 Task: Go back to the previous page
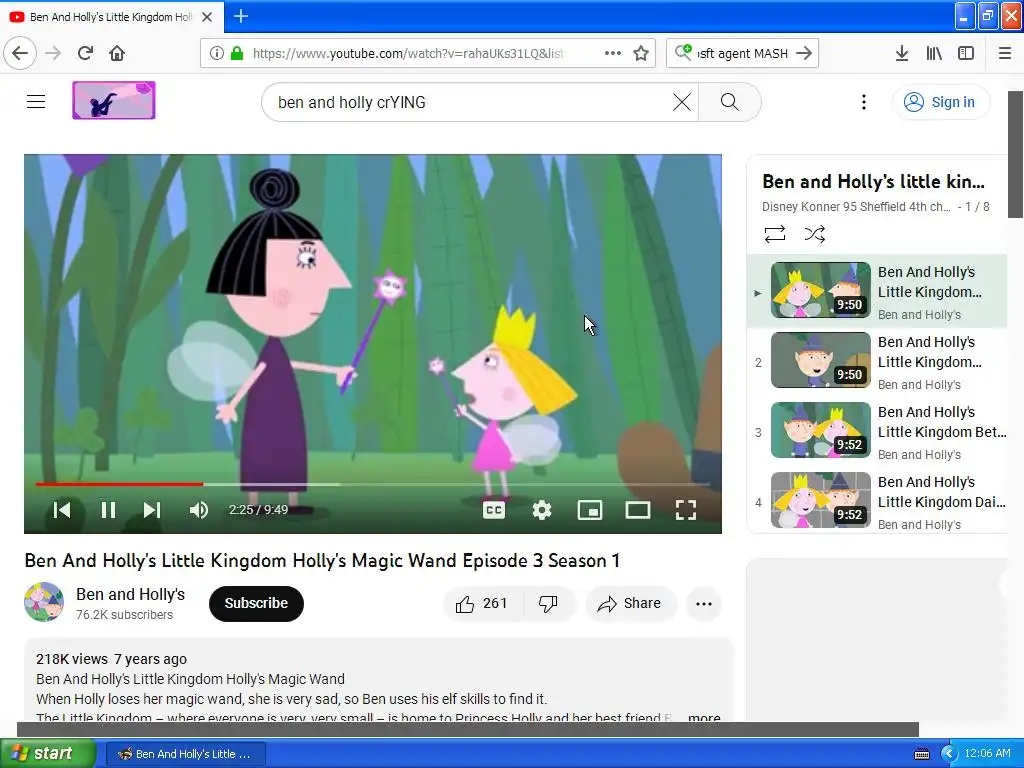tap(20, 53)
